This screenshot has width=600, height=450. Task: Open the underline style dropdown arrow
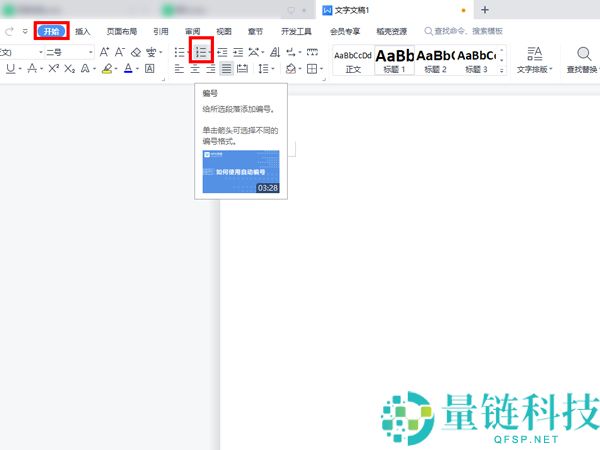pyautogui.click(x=20, y=69)
